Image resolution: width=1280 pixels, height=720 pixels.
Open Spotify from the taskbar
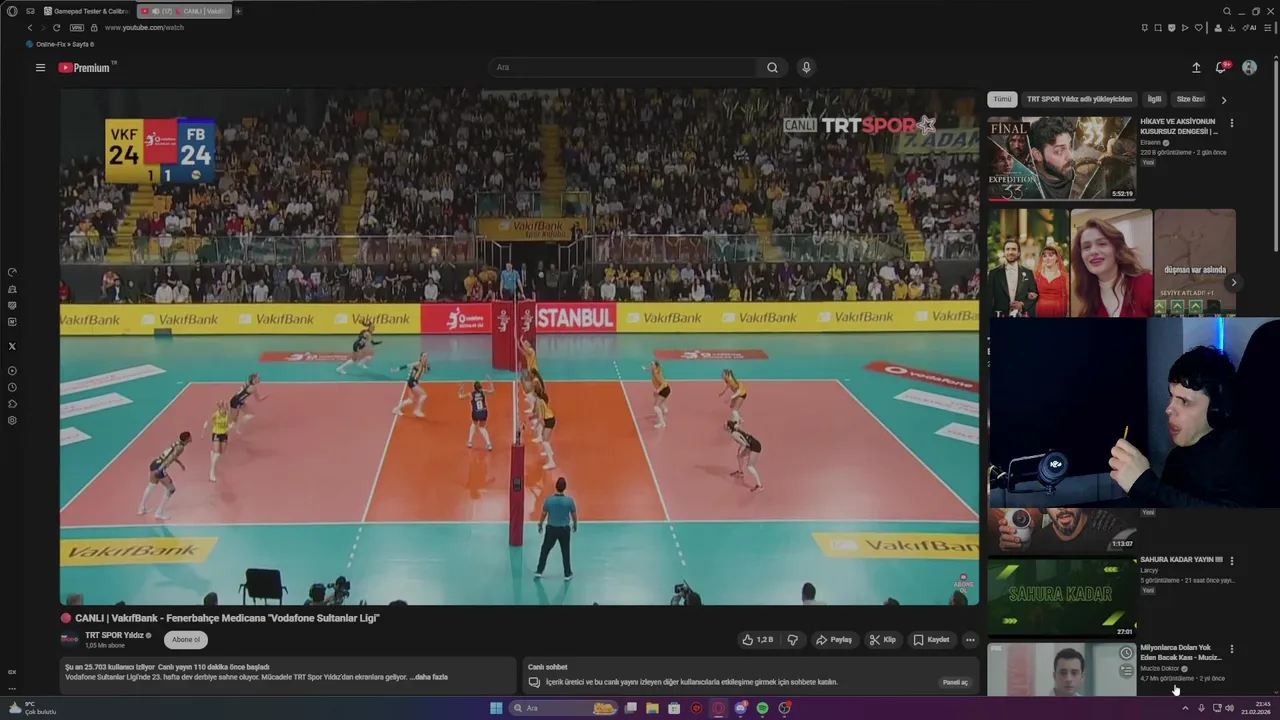[762, 708]
